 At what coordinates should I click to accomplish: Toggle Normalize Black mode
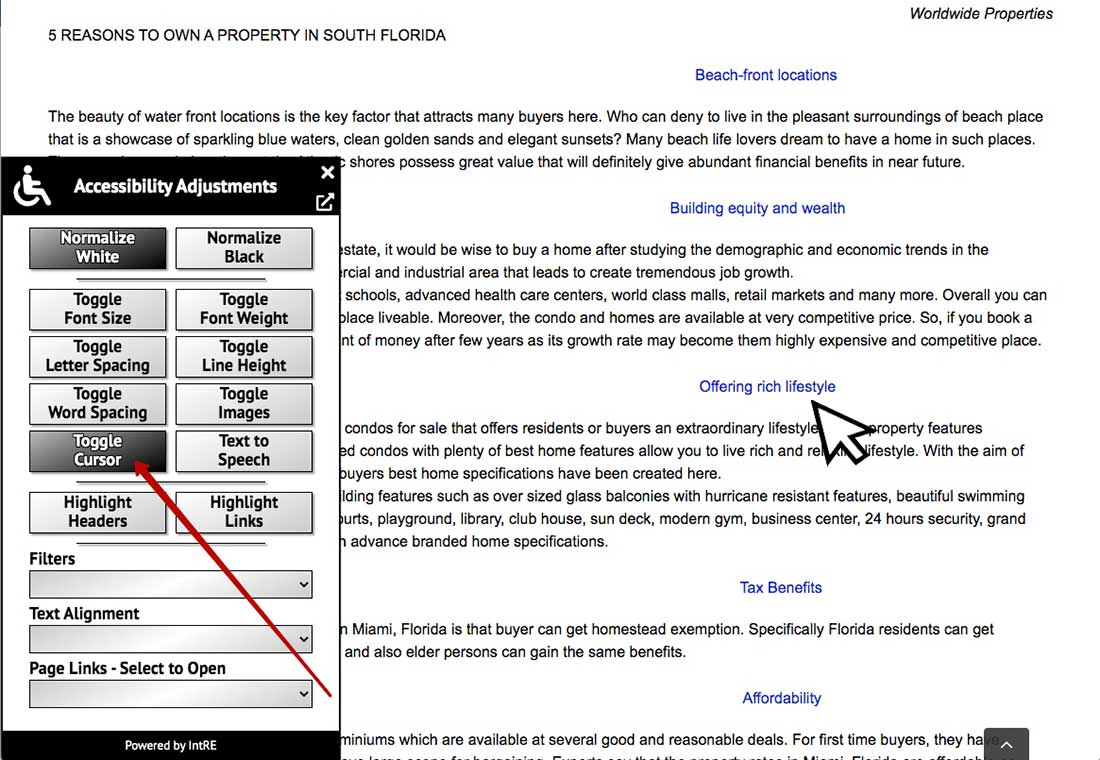(243, 248)
